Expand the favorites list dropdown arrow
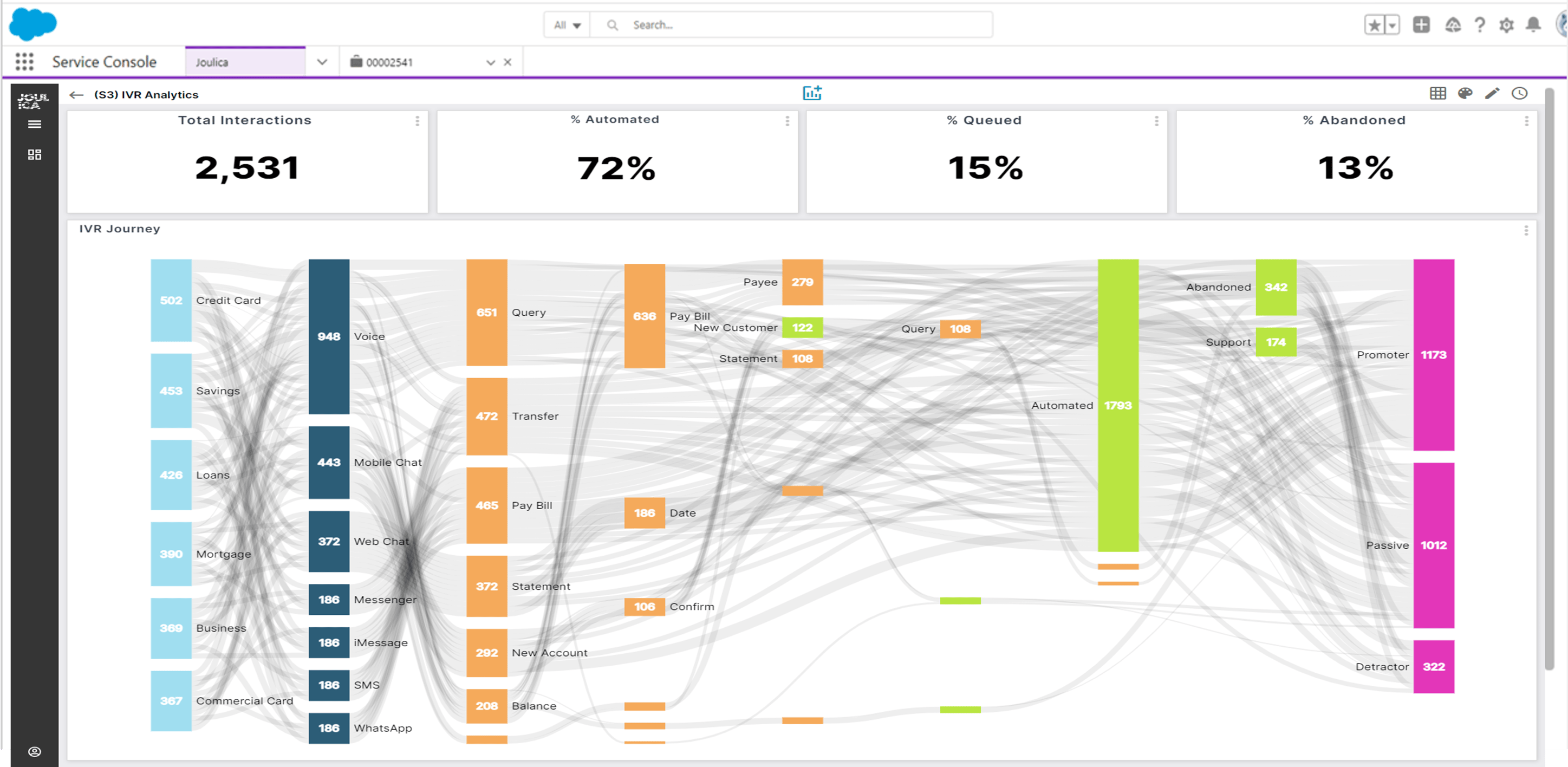1568x767 pixels. pyautogui.click(x=1391, y=25)
